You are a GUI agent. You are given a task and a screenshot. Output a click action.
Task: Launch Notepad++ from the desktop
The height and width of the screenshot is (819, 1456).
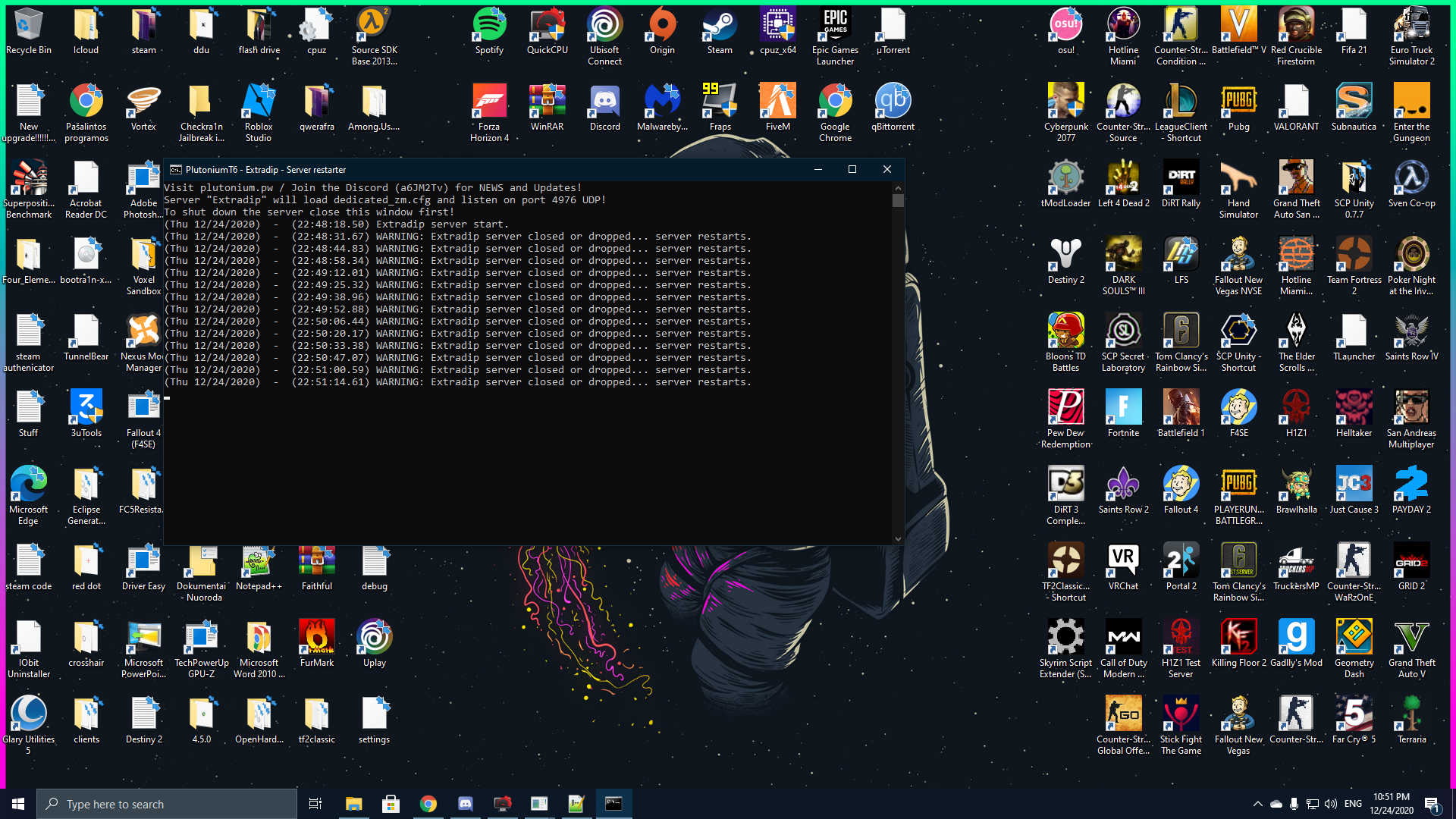[x=259, y=568]
